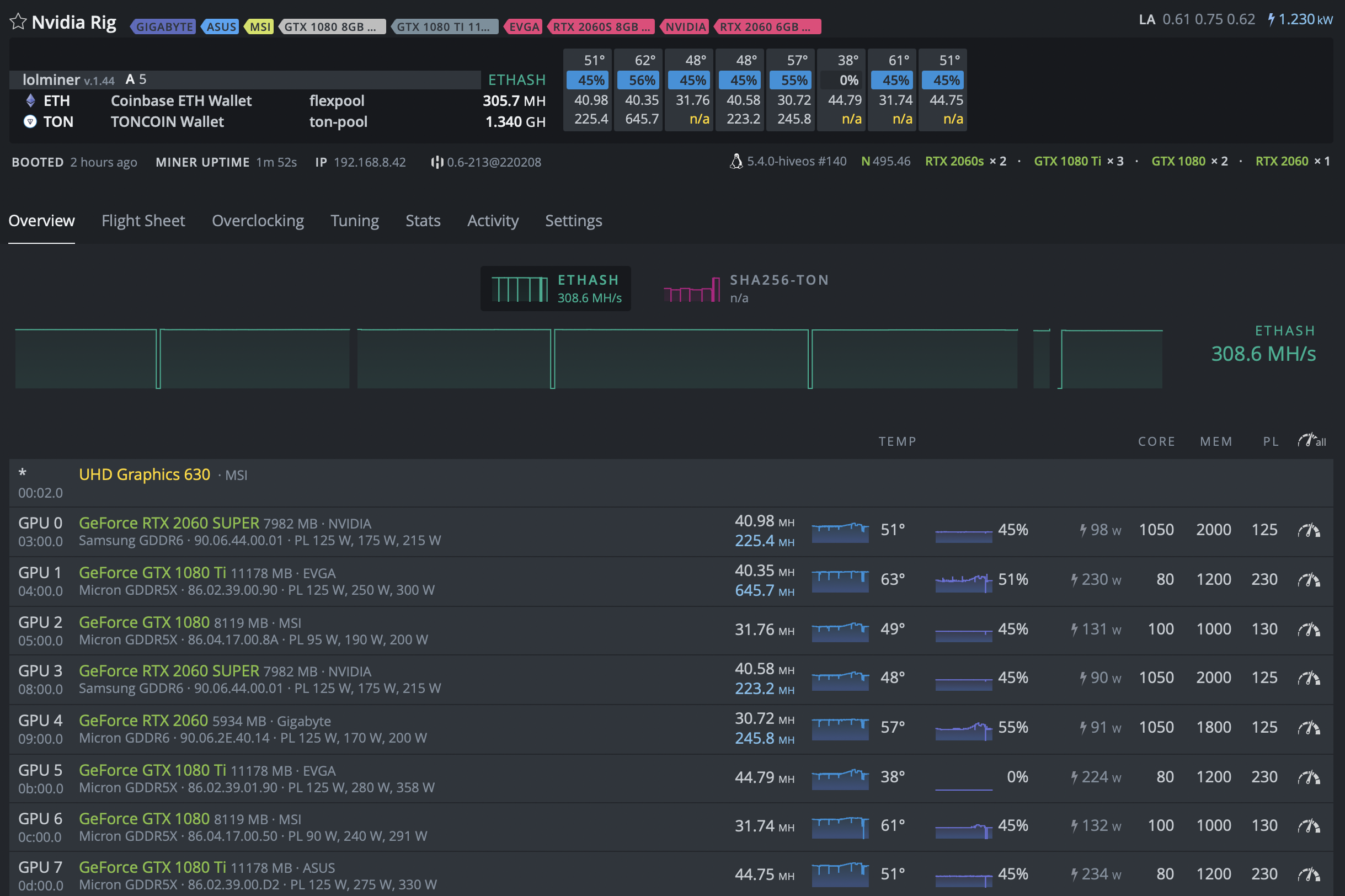Click the NVIDIA tag

tap(685, 26)
